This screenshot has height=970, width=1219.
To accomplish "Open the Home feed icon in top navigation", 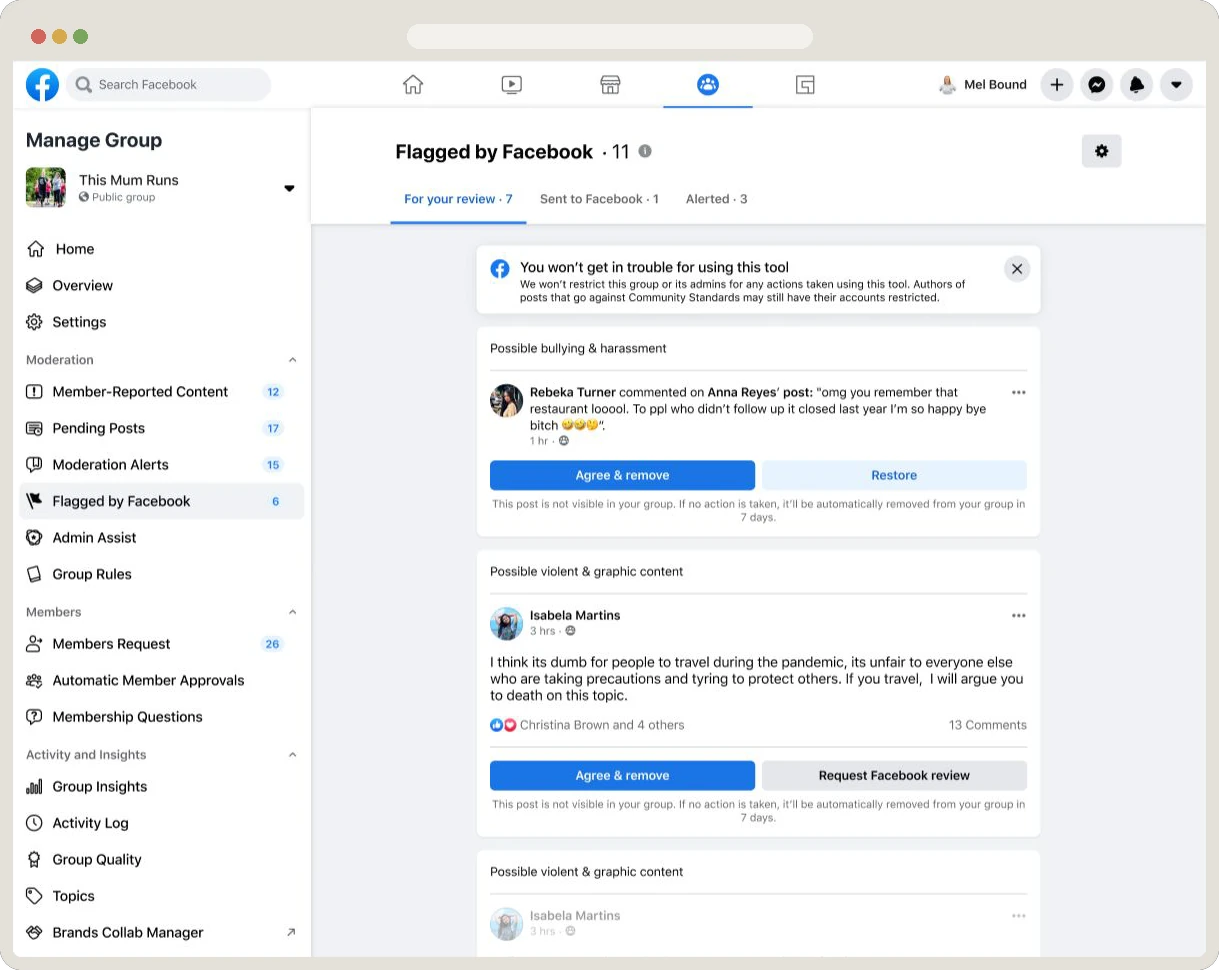I will coord(413,85).
